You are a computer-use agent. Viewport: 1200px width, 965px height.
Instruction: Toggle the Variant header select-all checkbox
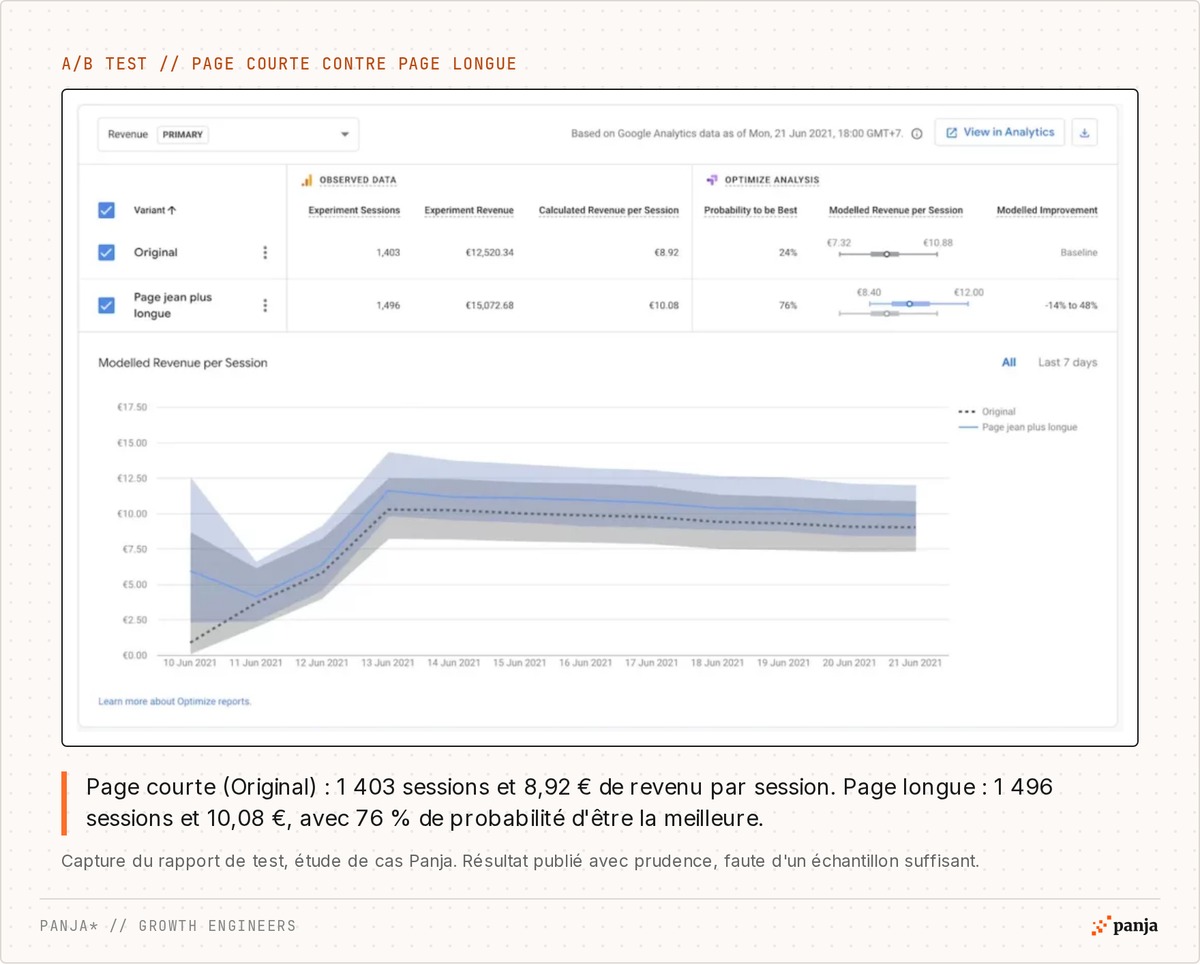coord(106,211)
